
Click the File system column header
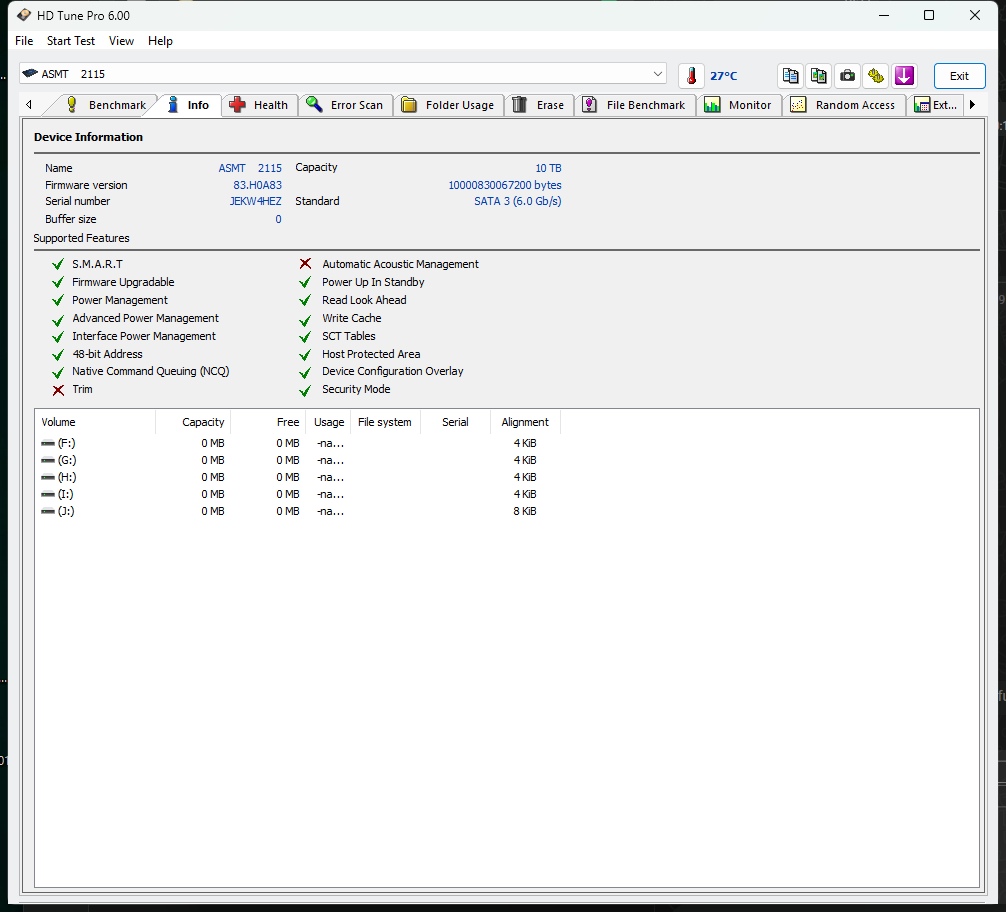pyautogui.click(x=386, y=422)
